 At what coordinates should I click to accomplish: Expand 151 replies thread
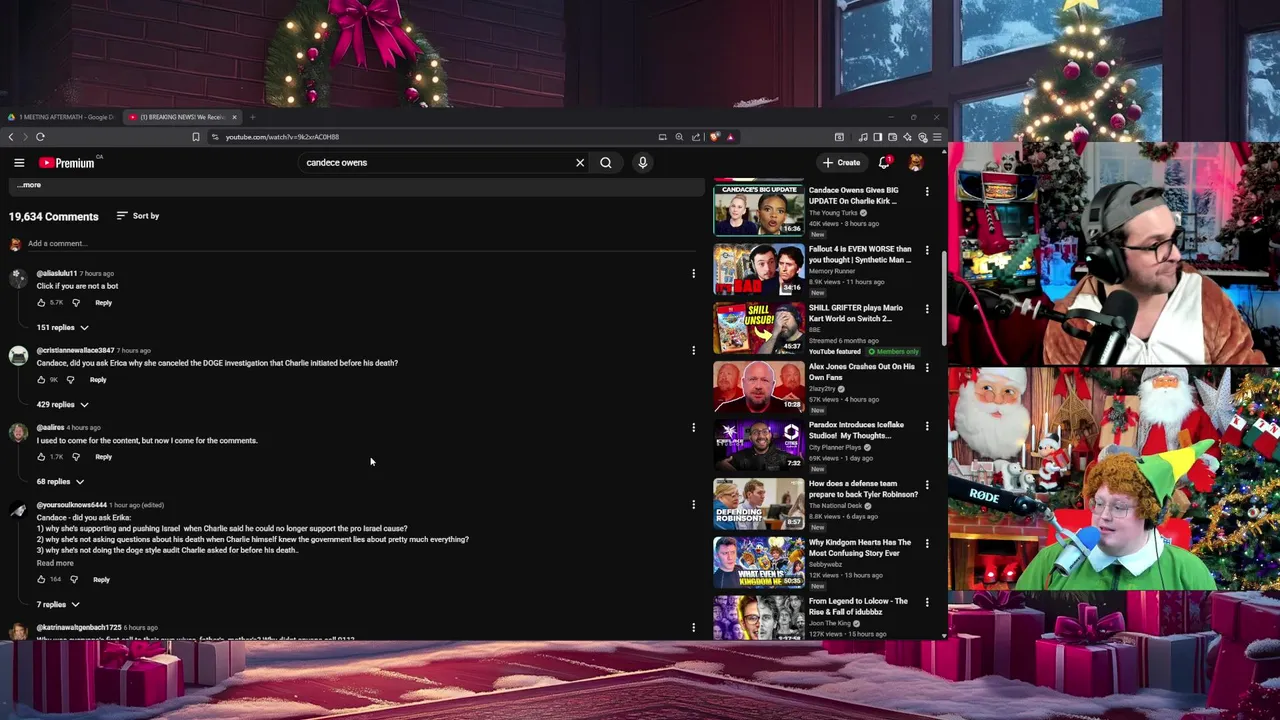pos(63,328)
